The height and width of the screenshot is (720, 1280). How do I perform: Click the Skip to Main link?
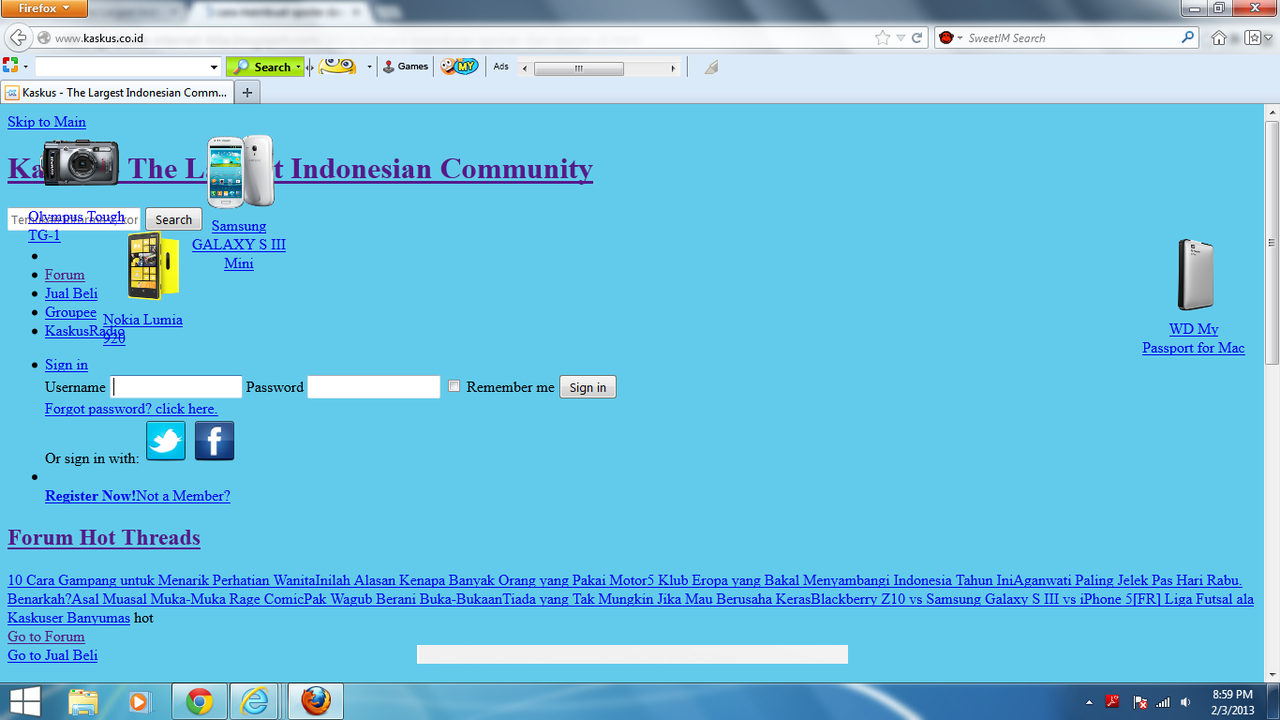pyautogui.click(x=47, y=122)
